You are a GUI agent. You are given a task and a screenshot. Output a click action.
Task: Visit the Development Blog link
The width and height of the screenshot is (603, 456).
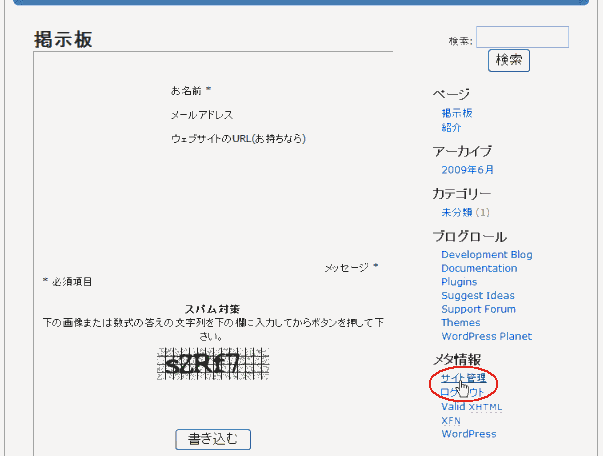pyautogui.click(x=487, y=255)
